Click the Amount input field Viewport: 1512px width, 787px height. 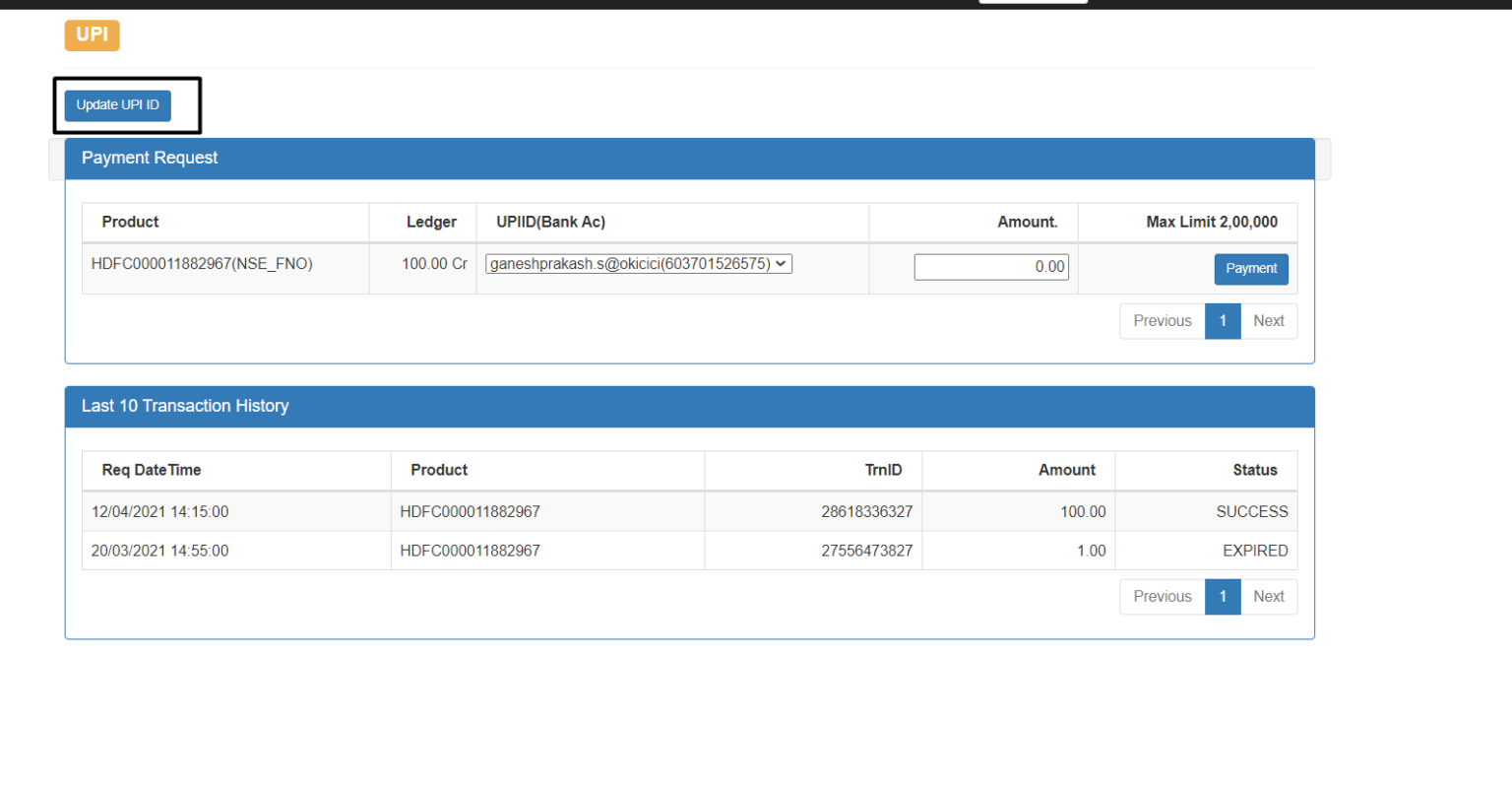(x=990, y=266)
